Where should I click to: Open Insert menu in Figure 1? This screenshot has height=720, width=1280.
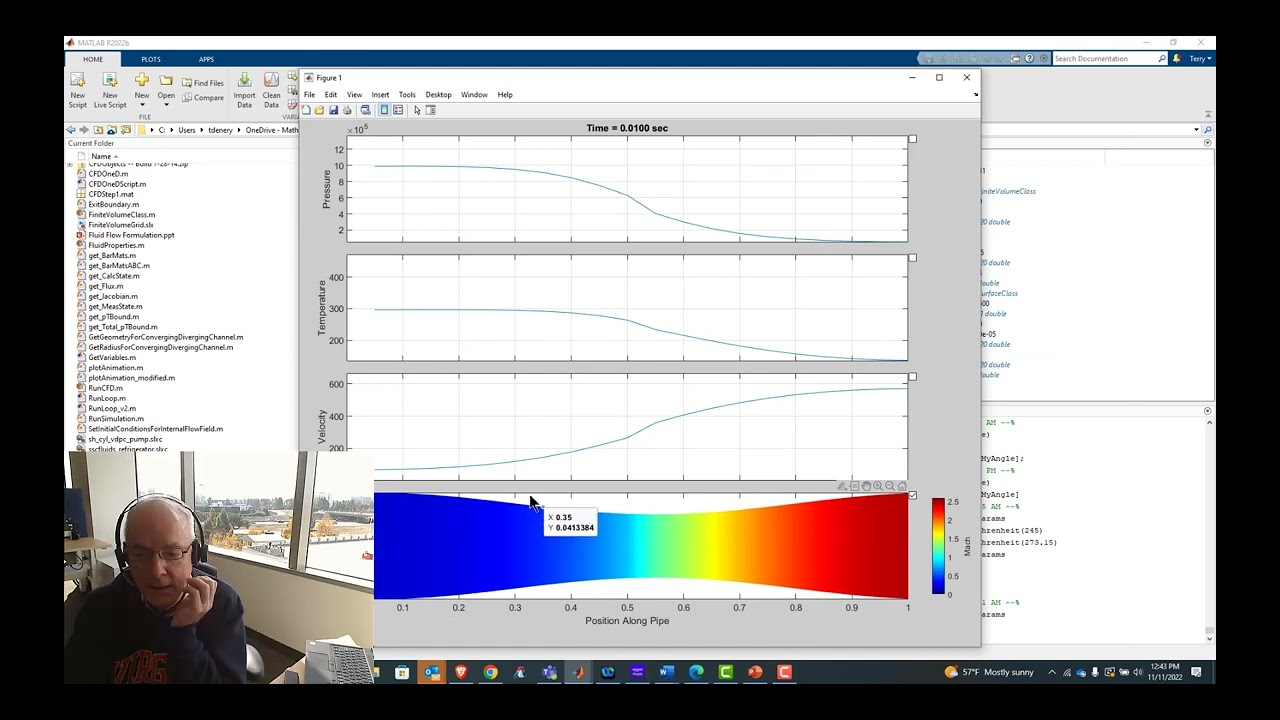pos(380,95)
